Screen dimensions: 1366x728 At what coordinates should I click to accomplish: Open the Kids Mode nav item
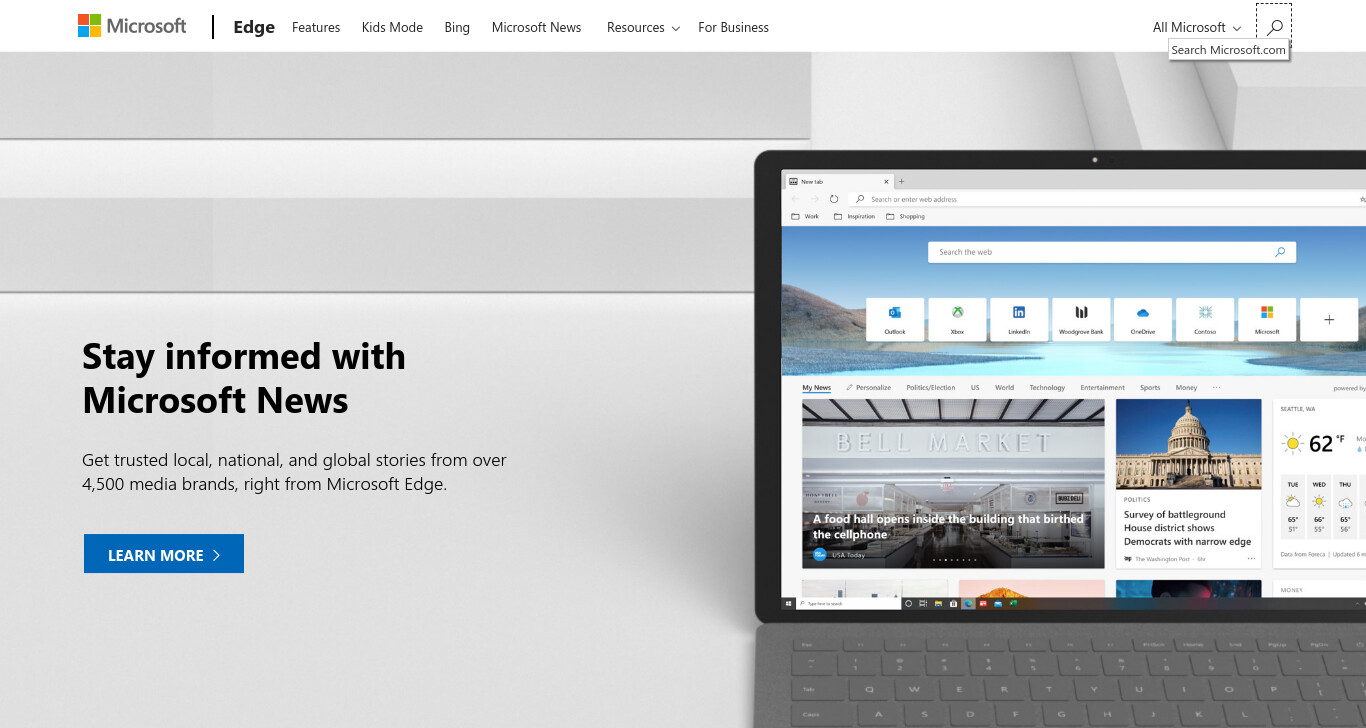click(x=392, y=27)
